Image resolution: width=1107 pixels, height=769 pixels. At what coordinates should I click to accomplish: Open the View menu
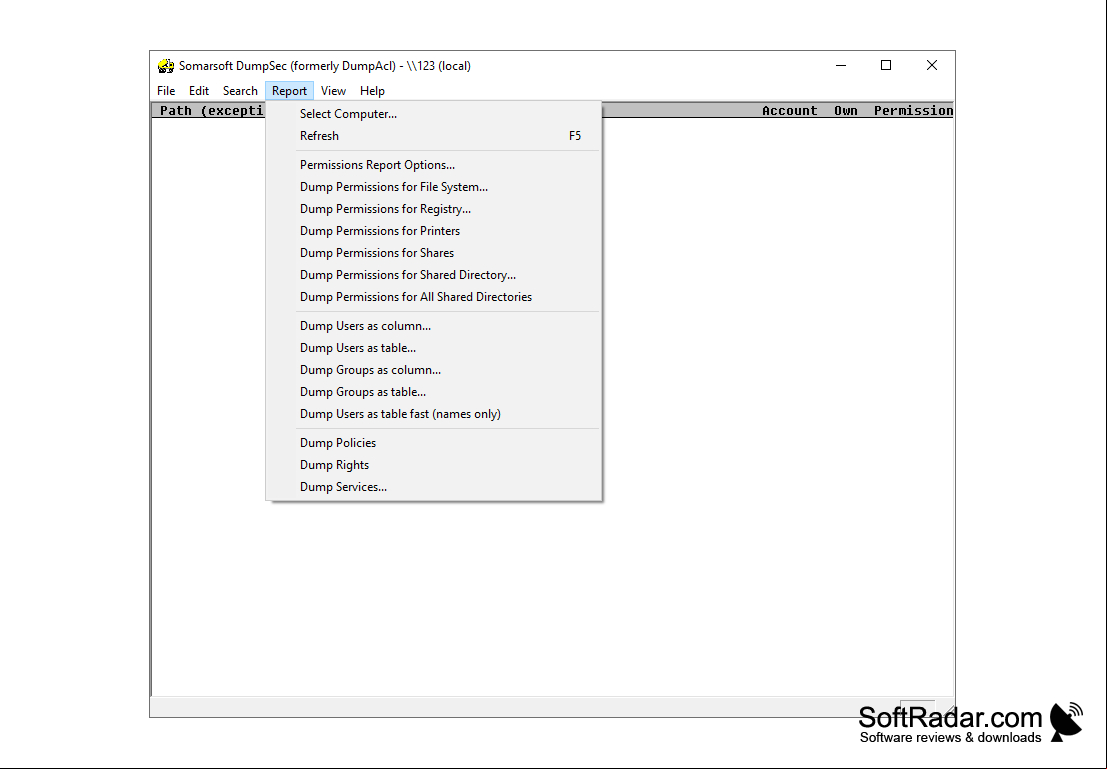coord(333,90)
